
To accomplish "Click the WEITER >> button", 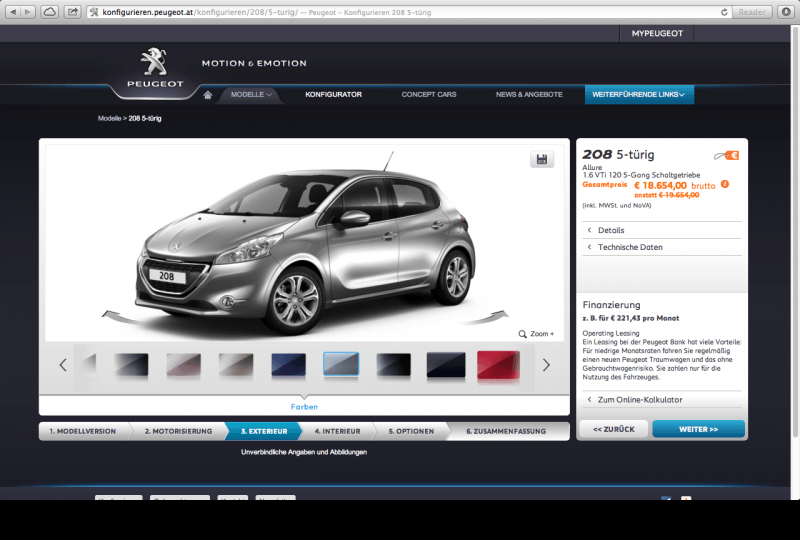I will (698, 429).
